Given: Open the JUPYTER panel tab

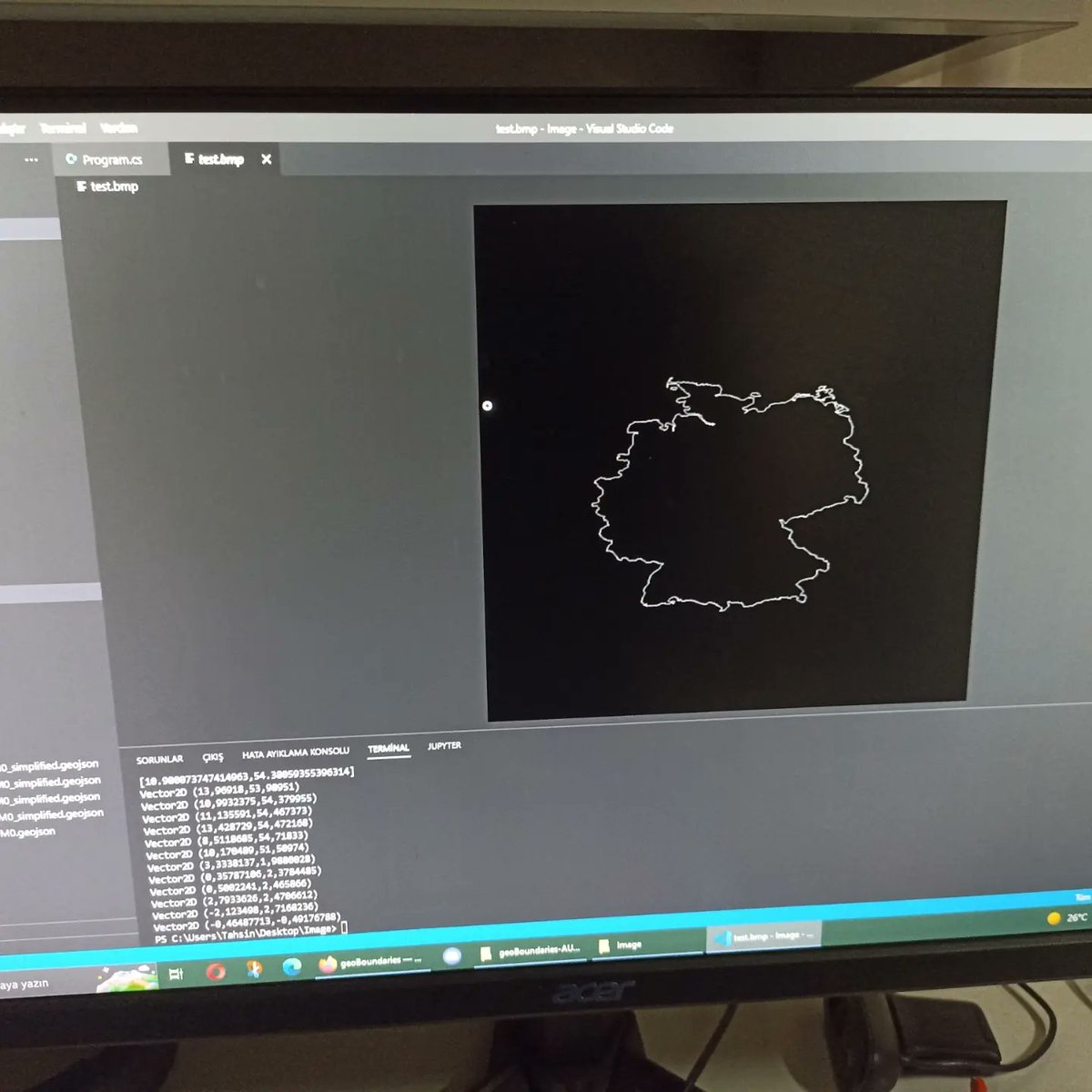Looking at the screenshot, I should 444,745.
